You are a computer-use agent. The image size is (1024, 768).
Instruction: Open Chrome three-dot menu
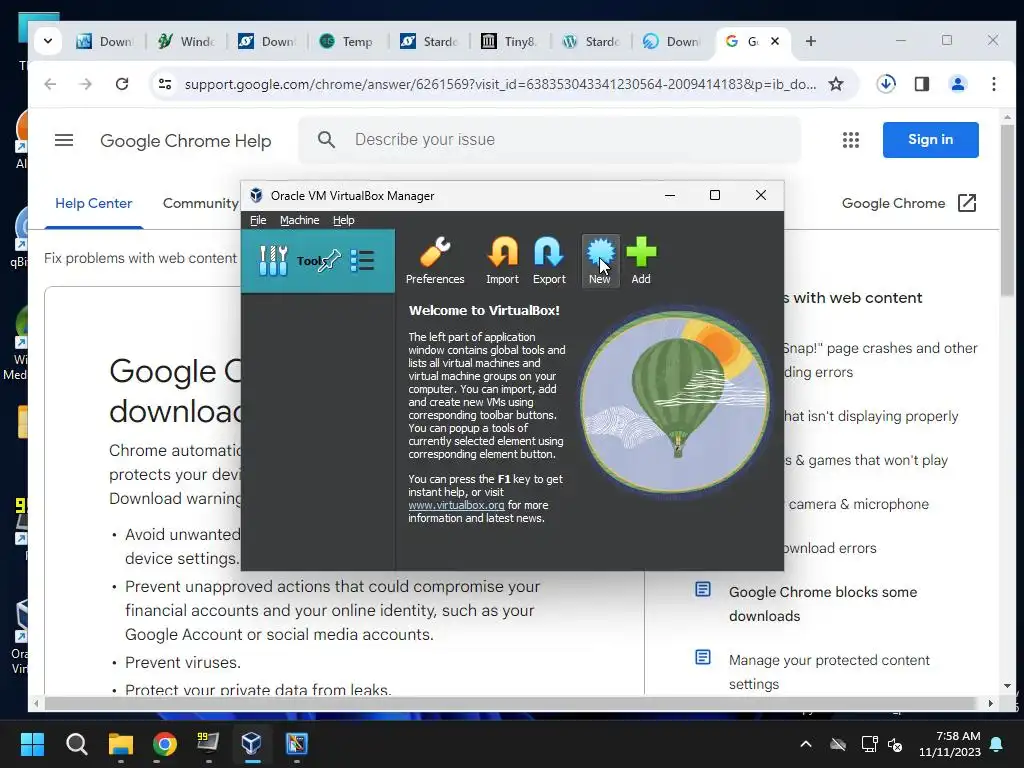pos(993,84)
